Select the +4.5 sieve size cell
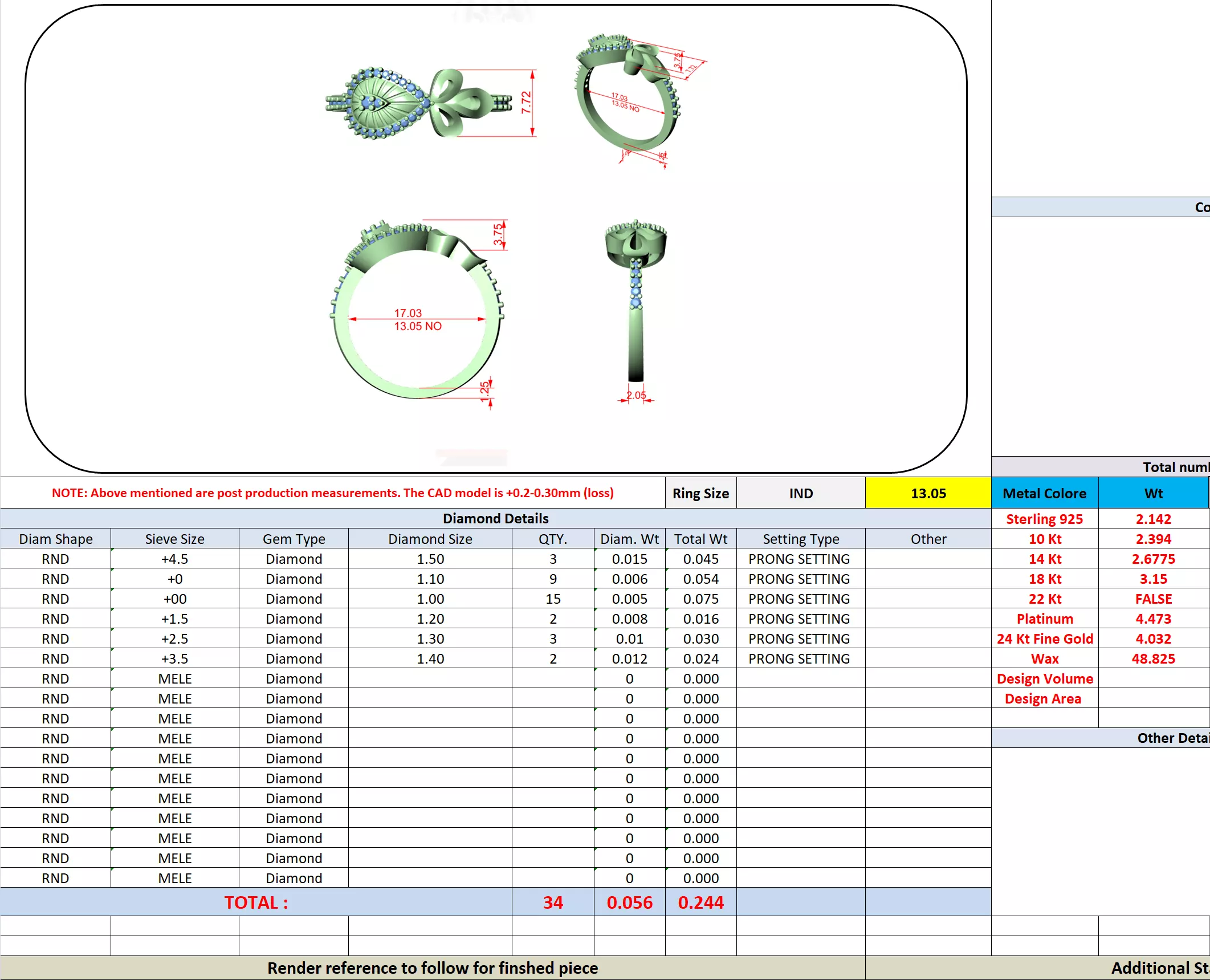1210x980 pixels. pyautogui.click(x=174, y=559)
